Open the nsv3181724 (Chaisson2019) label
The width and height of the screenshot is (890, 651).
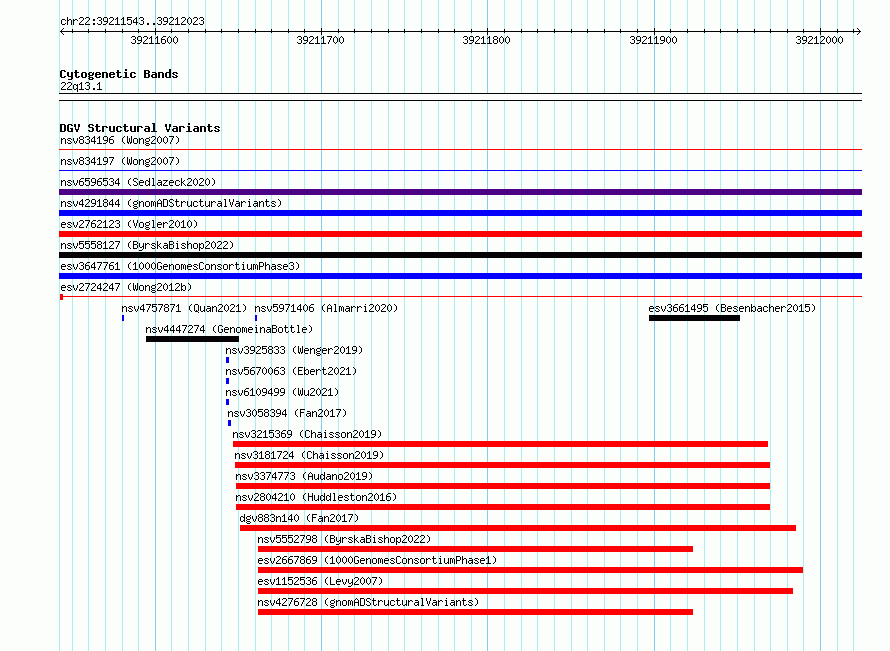pyautogui.click(x=309, y=455)
